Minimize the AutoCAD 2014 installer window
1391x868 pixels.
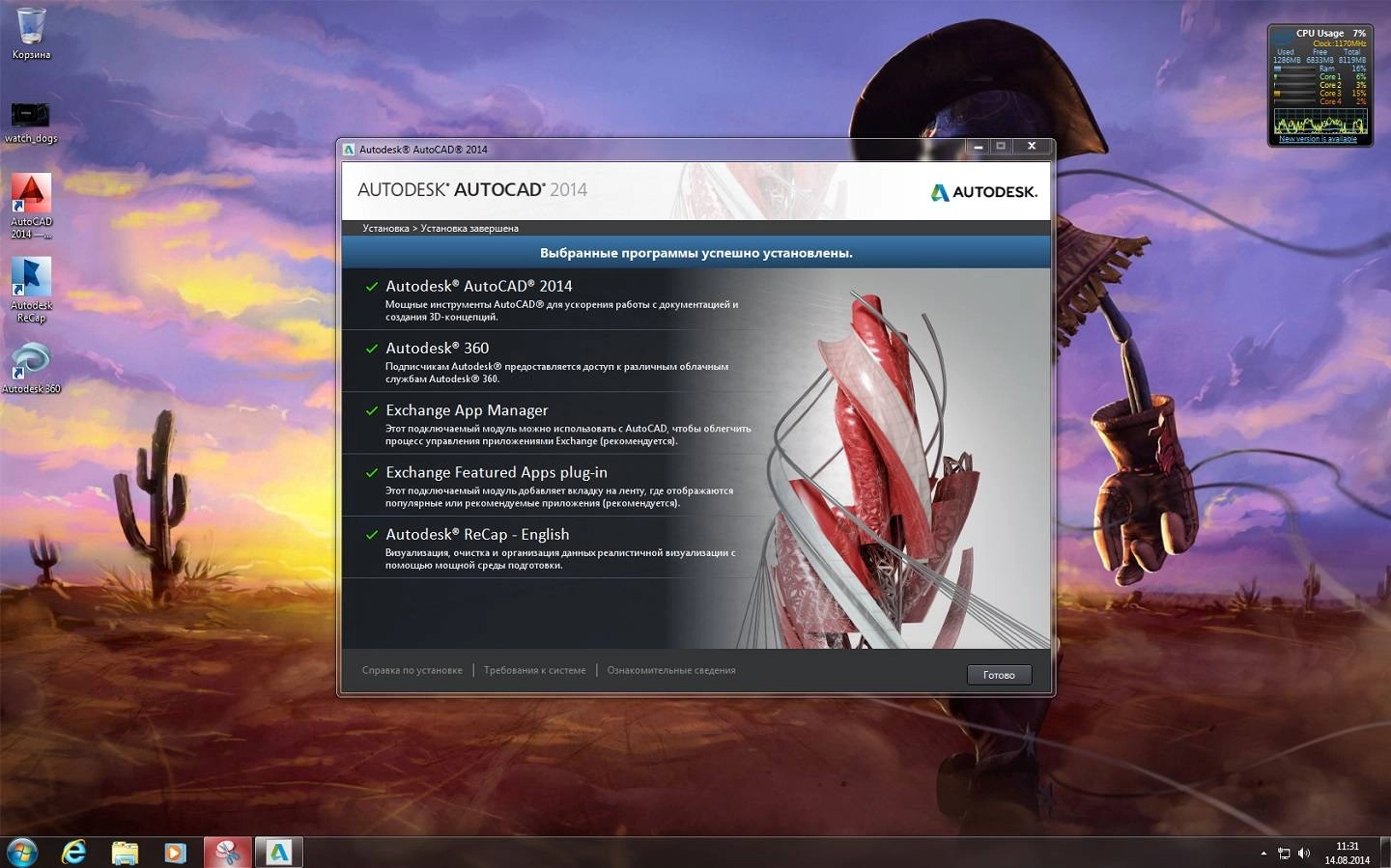click(x=978, y=147)
